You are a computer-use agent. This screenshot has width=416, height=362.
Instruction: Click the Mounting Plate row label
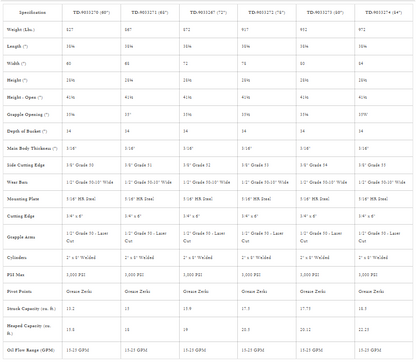[x=23, y=199]
